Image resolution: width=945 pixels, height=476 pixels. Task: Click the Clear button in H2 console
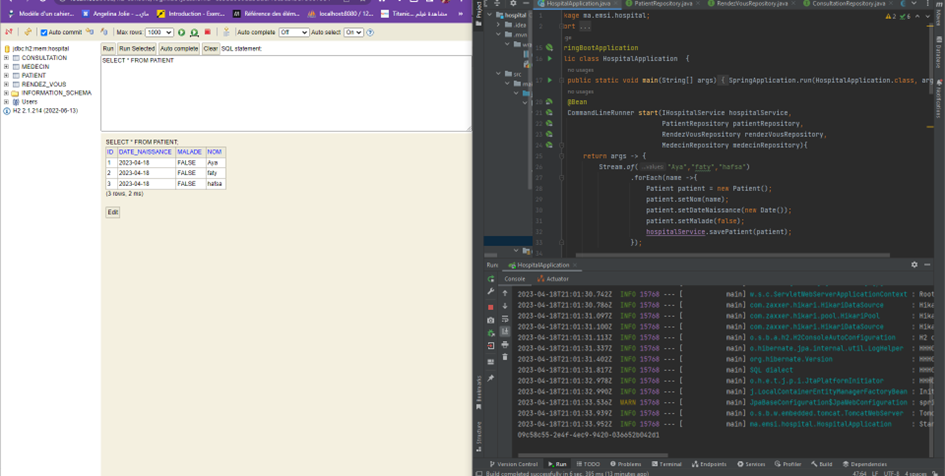pyautogui.click(x=210, y=48)
